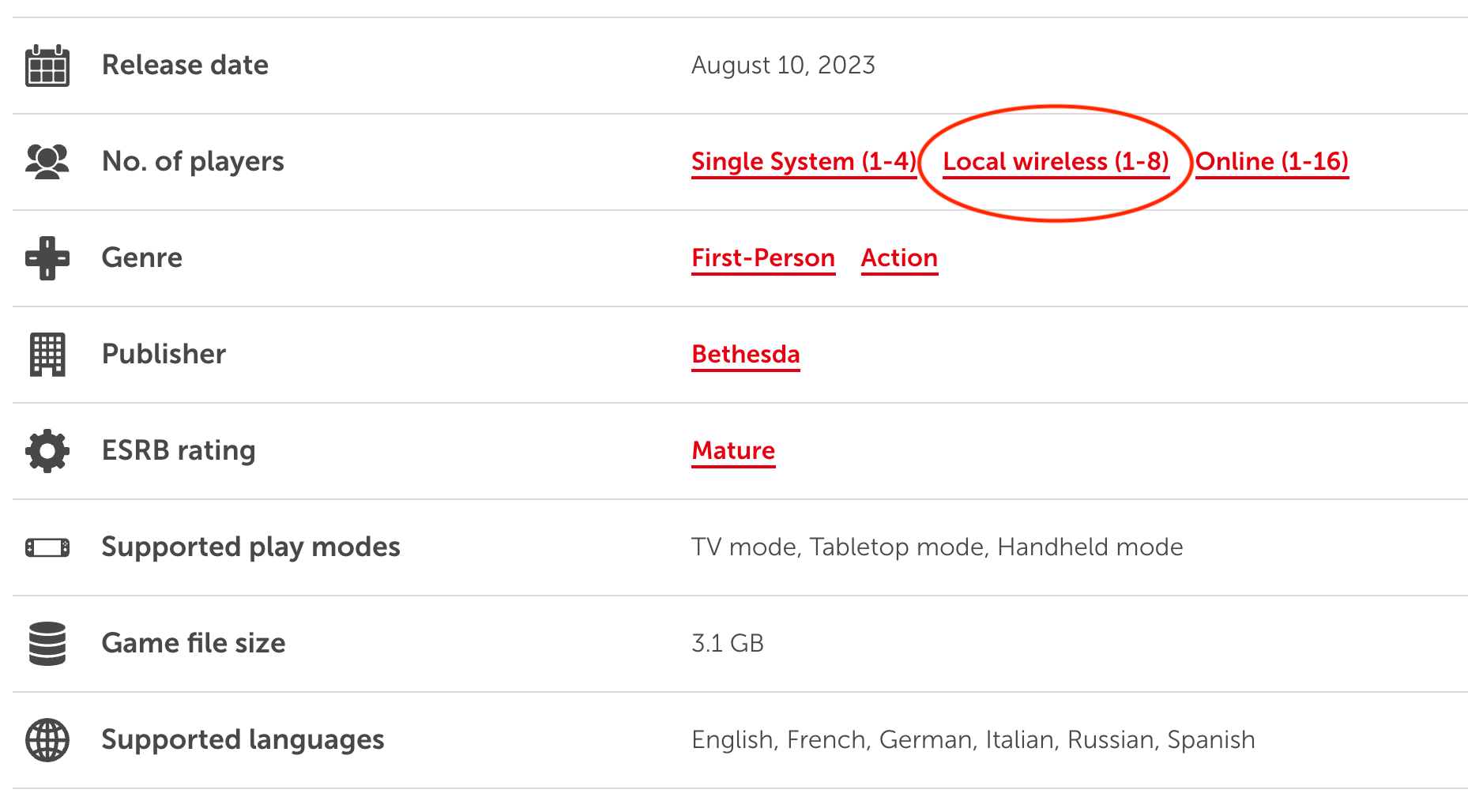Image resolution: width=1468 pixels, height=812 pixels.
Task: Browse the First-Person genre link
Action: (763, 258)
